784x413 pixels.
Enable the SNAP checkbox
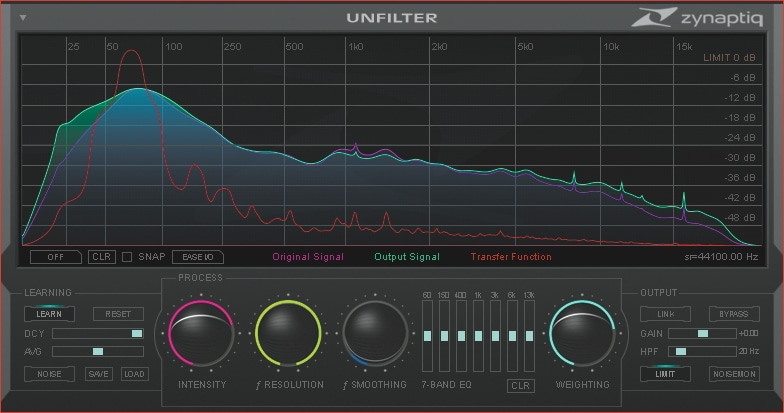(127, 257)
